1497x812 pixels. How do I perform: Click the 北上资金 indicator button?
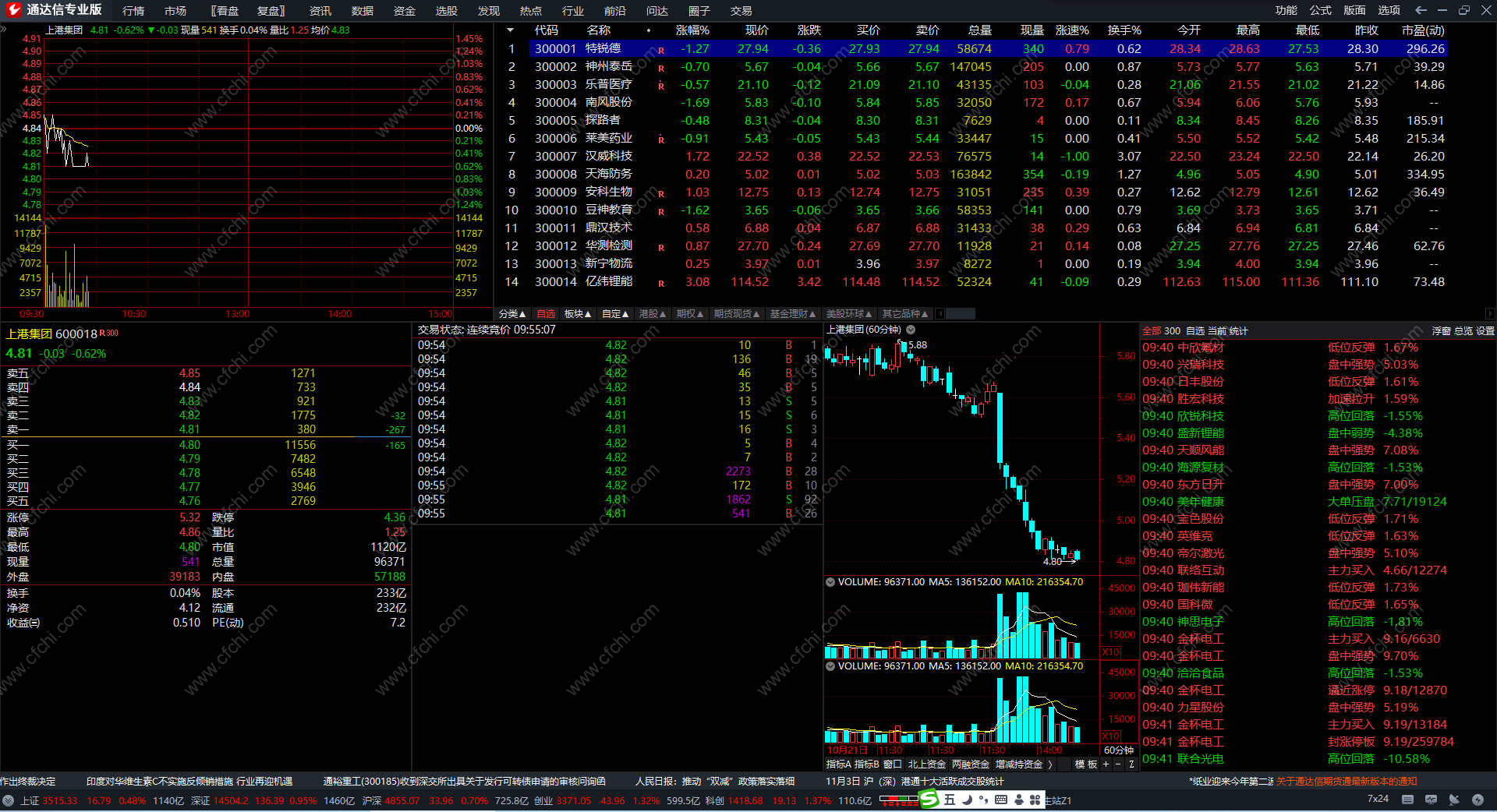[x=927, y=764]
